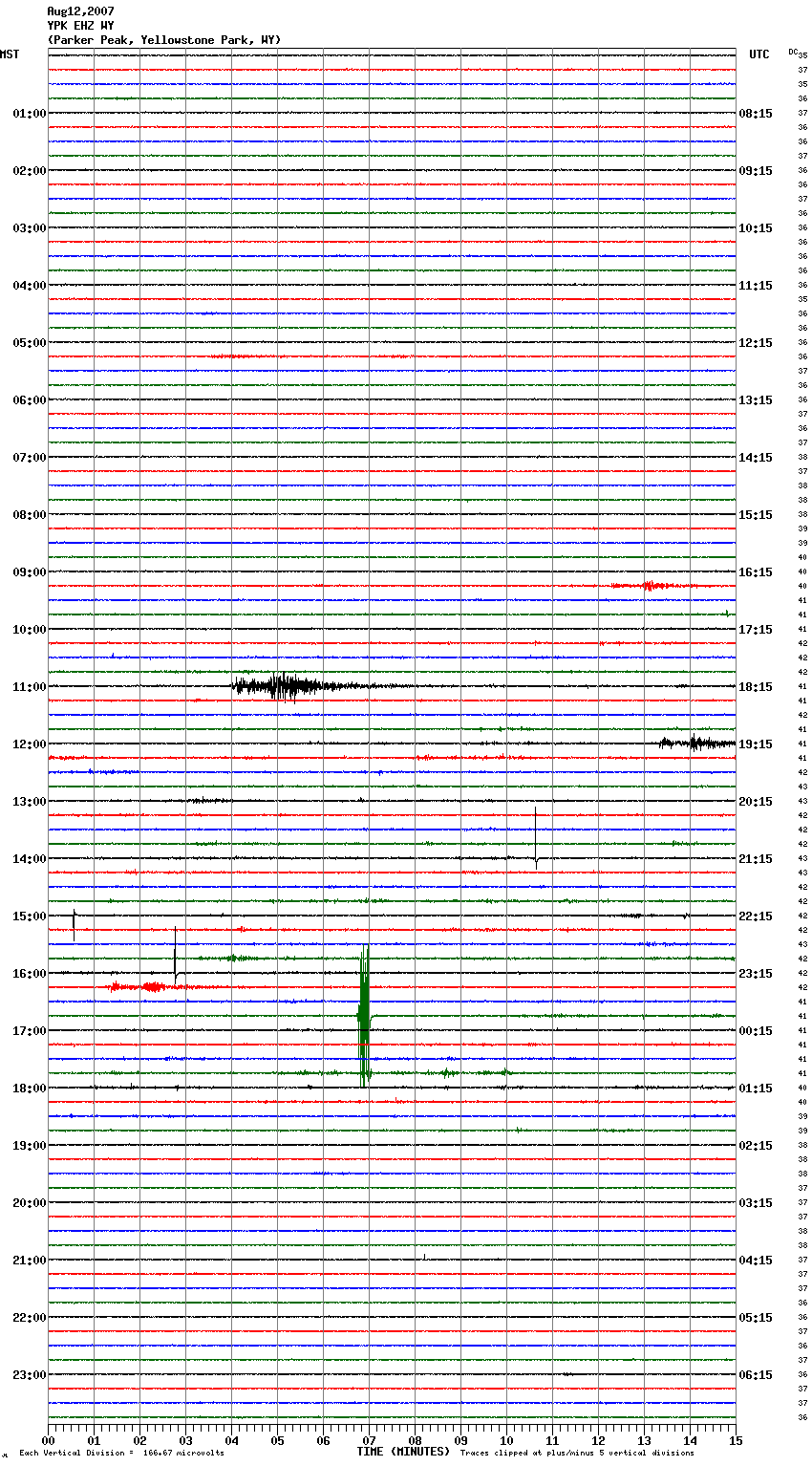Click the 19:15 UTC time label
812x1466 pixels.
(756, 744)
